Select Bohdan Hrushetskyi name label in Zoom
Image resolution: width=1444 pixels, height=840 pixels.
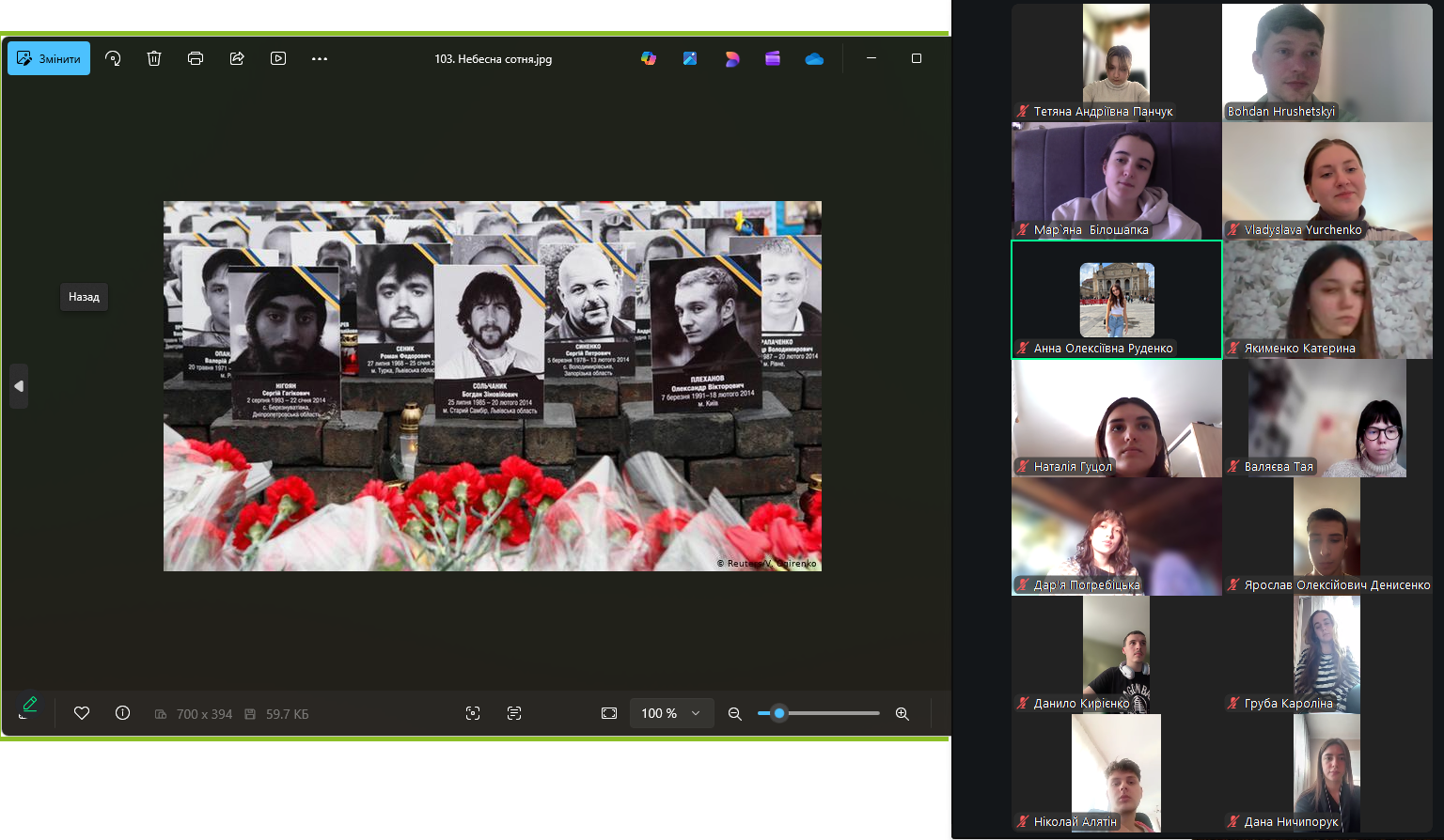[x=1280, y=111]
